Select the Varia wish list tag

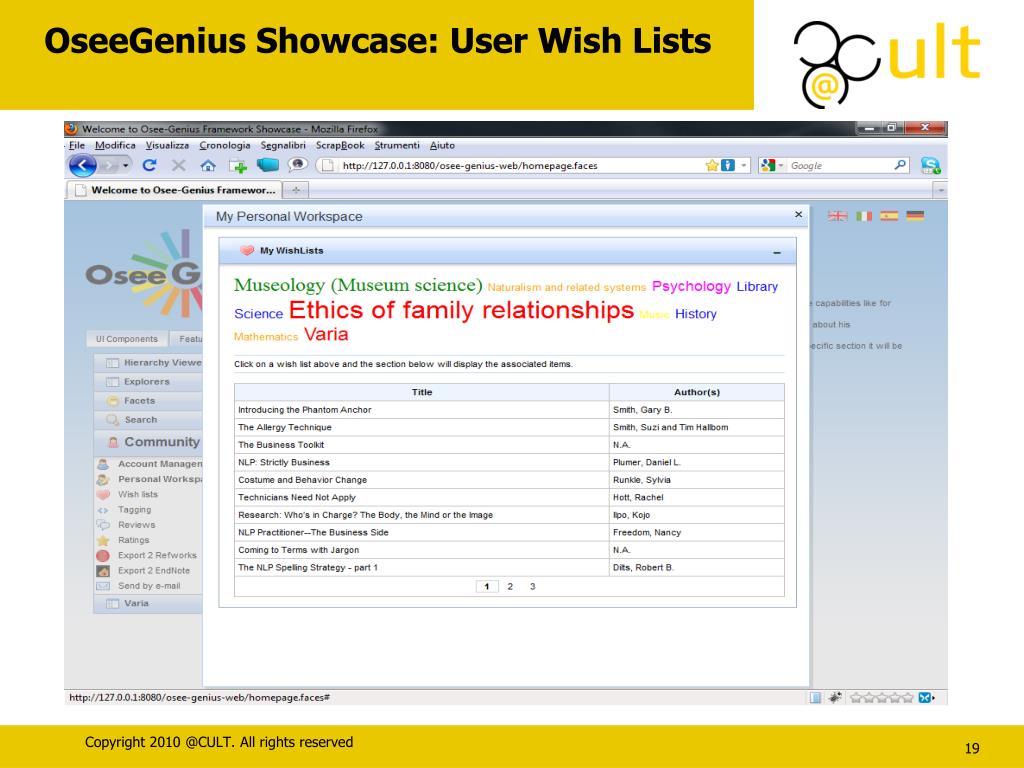point(326,334)
